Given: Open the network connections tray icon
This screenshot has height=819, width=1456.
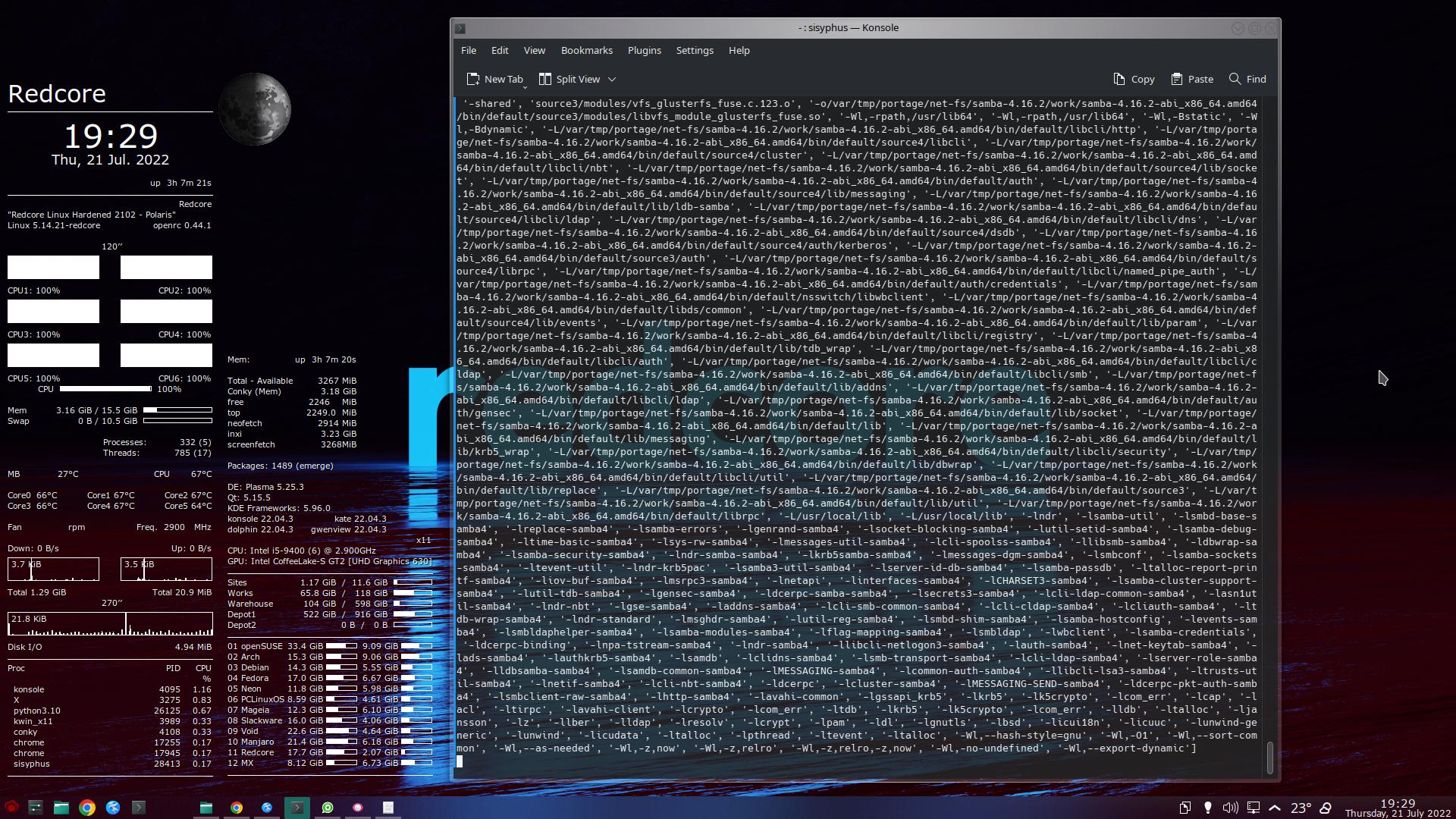Looking at the screenshot, I should (x=1254, y=808).
